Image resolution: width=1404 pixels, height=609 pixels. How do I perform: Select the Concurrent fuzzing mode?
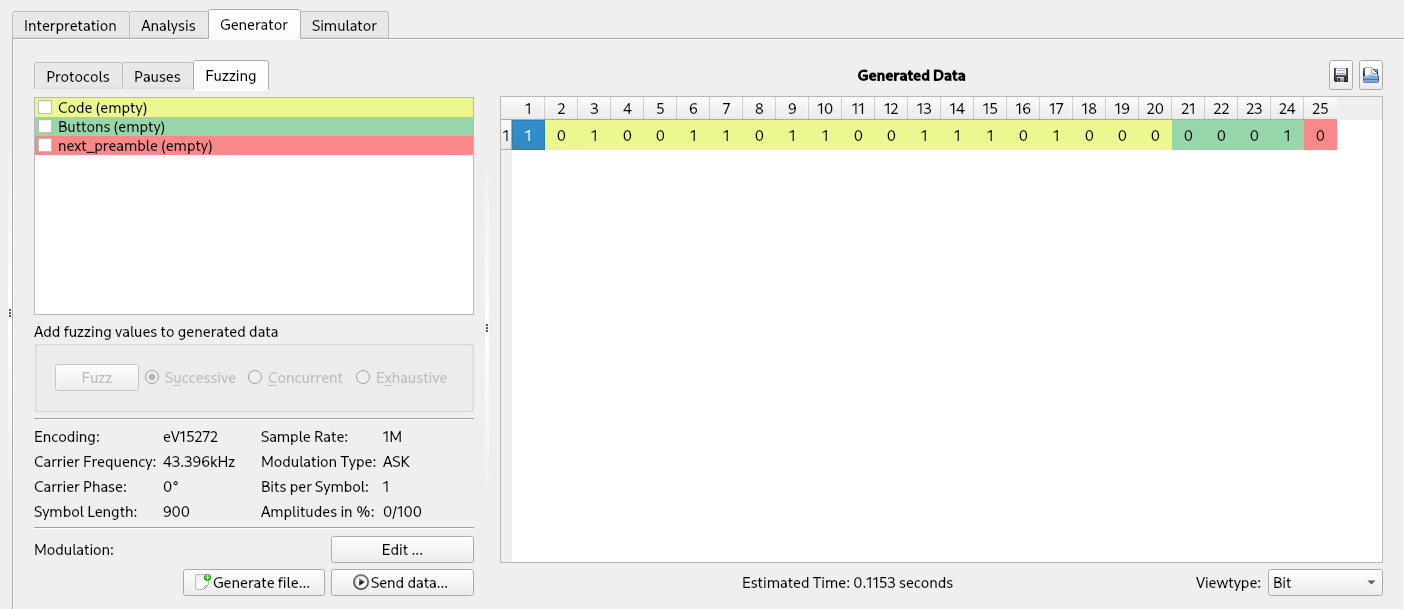click(x=255, y=378)
